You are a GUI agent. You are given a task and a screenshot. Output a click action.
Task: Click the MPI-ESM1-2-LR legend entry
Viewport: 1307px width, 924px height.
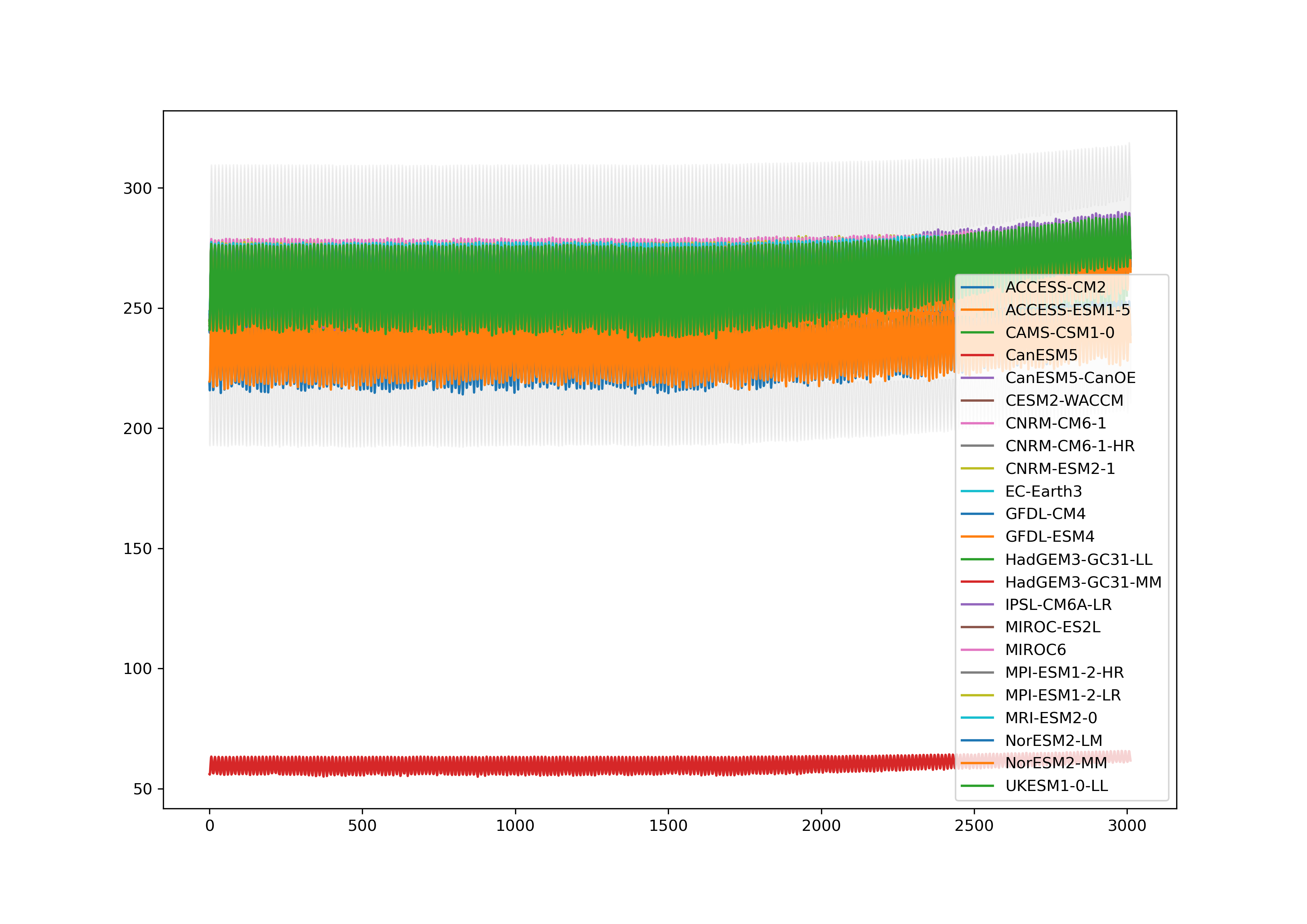tap(1063, 695)
